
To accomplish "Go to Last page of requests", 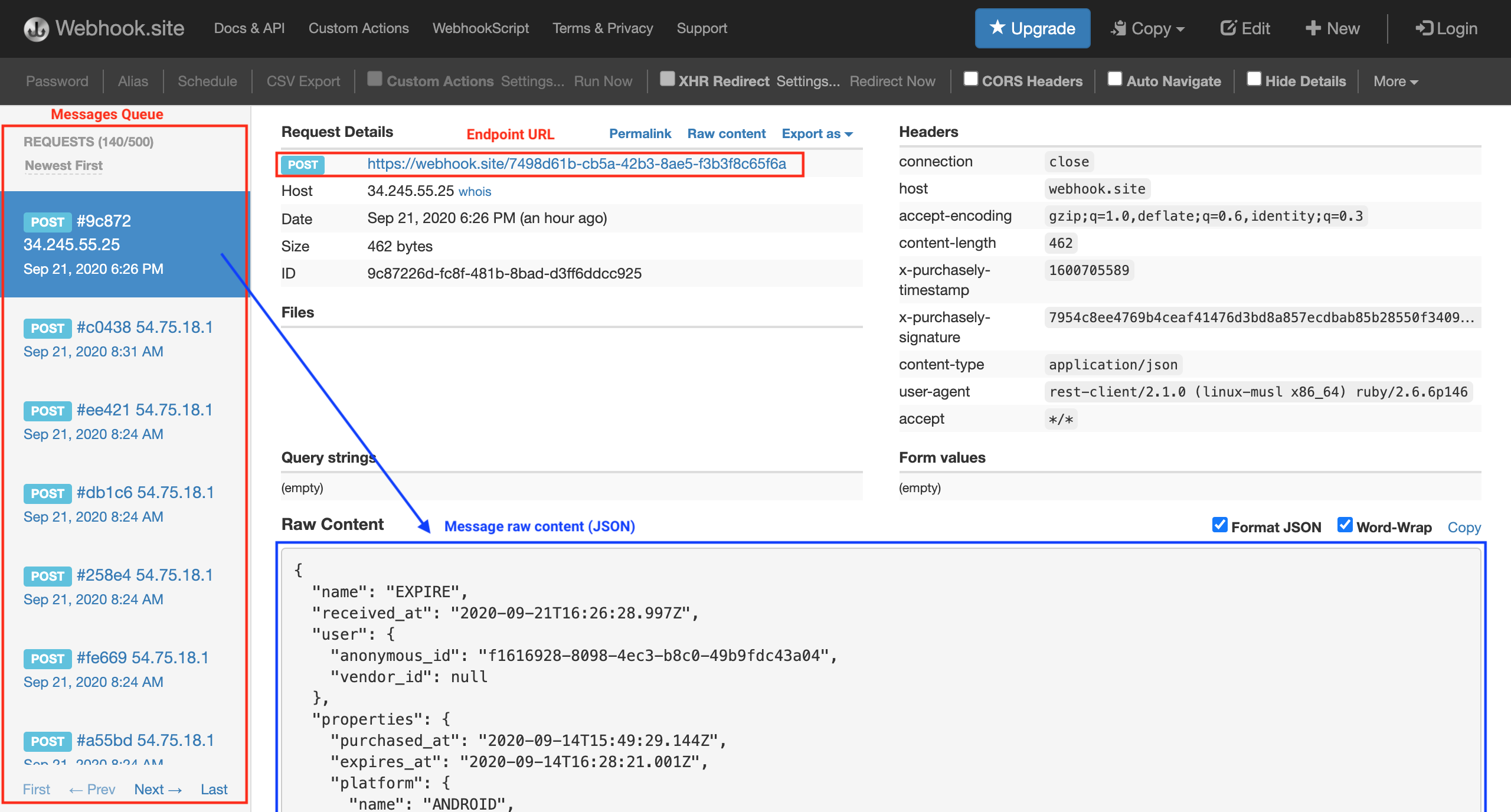I will [214, 790].
